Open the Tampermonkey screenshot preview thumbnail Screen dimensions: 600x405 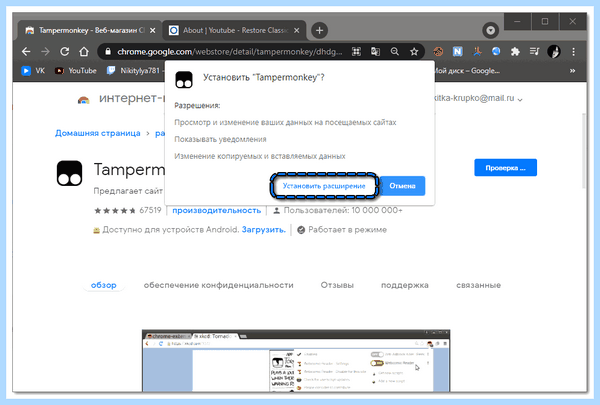(x=296, y=361)
